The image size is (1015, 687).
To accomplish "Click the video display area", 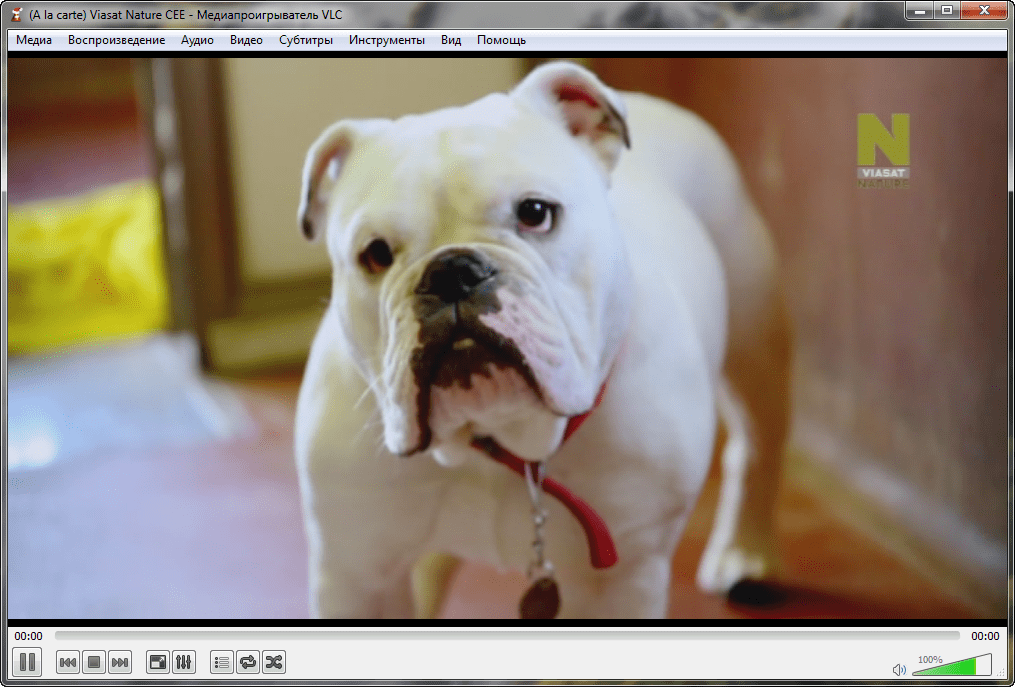I will [508, 338].
